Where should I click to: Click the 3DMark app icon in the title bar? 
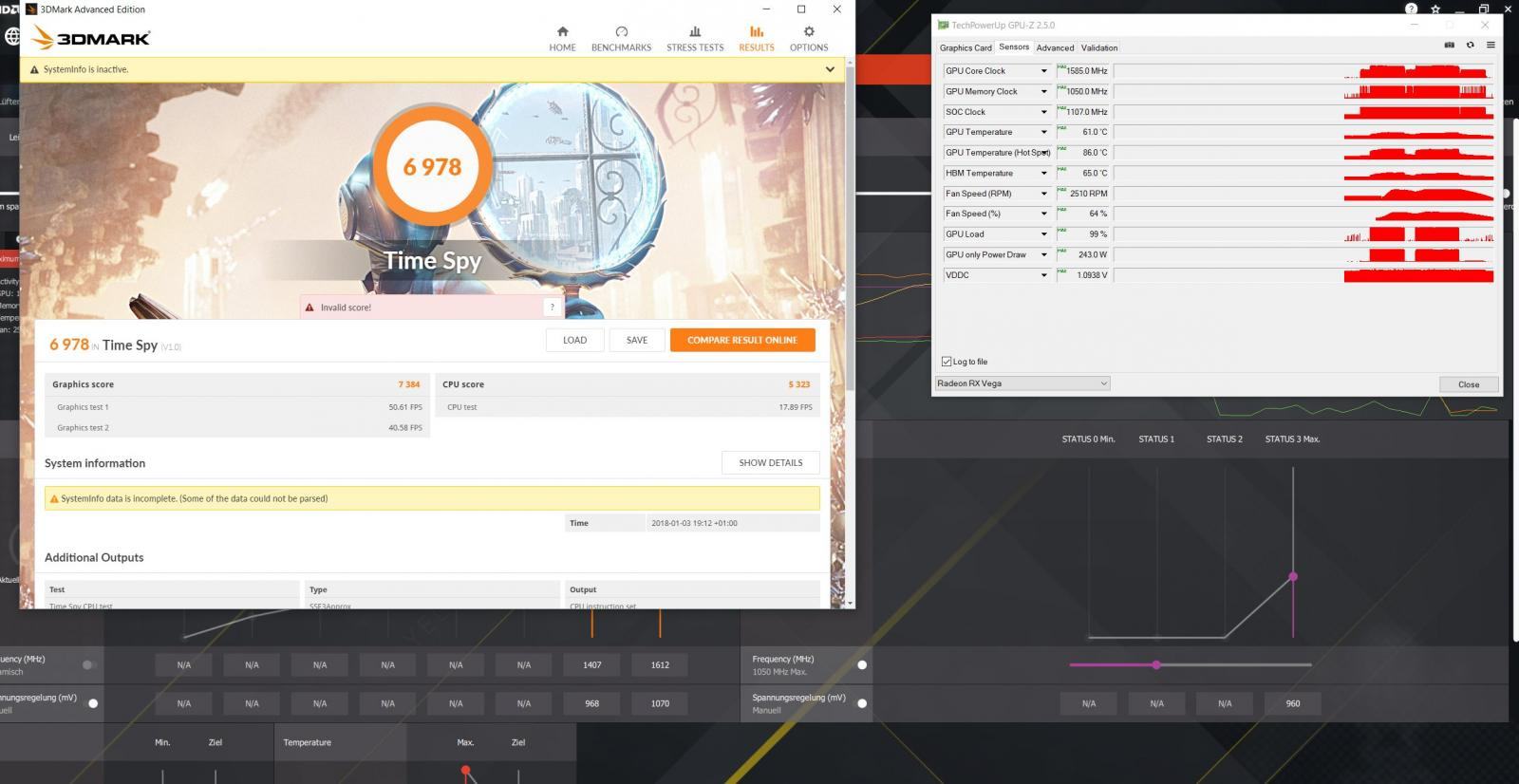coord(31,9)
